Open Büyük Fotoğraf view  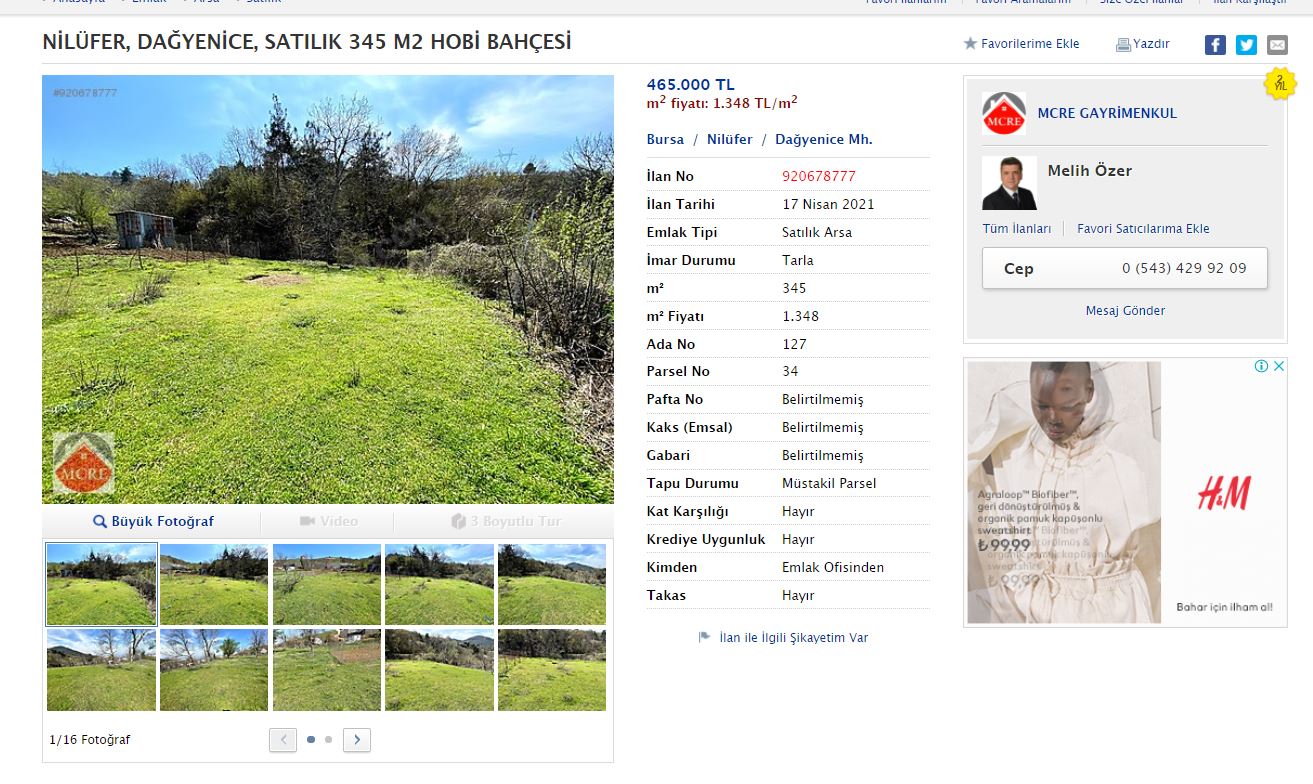point(153,521)
